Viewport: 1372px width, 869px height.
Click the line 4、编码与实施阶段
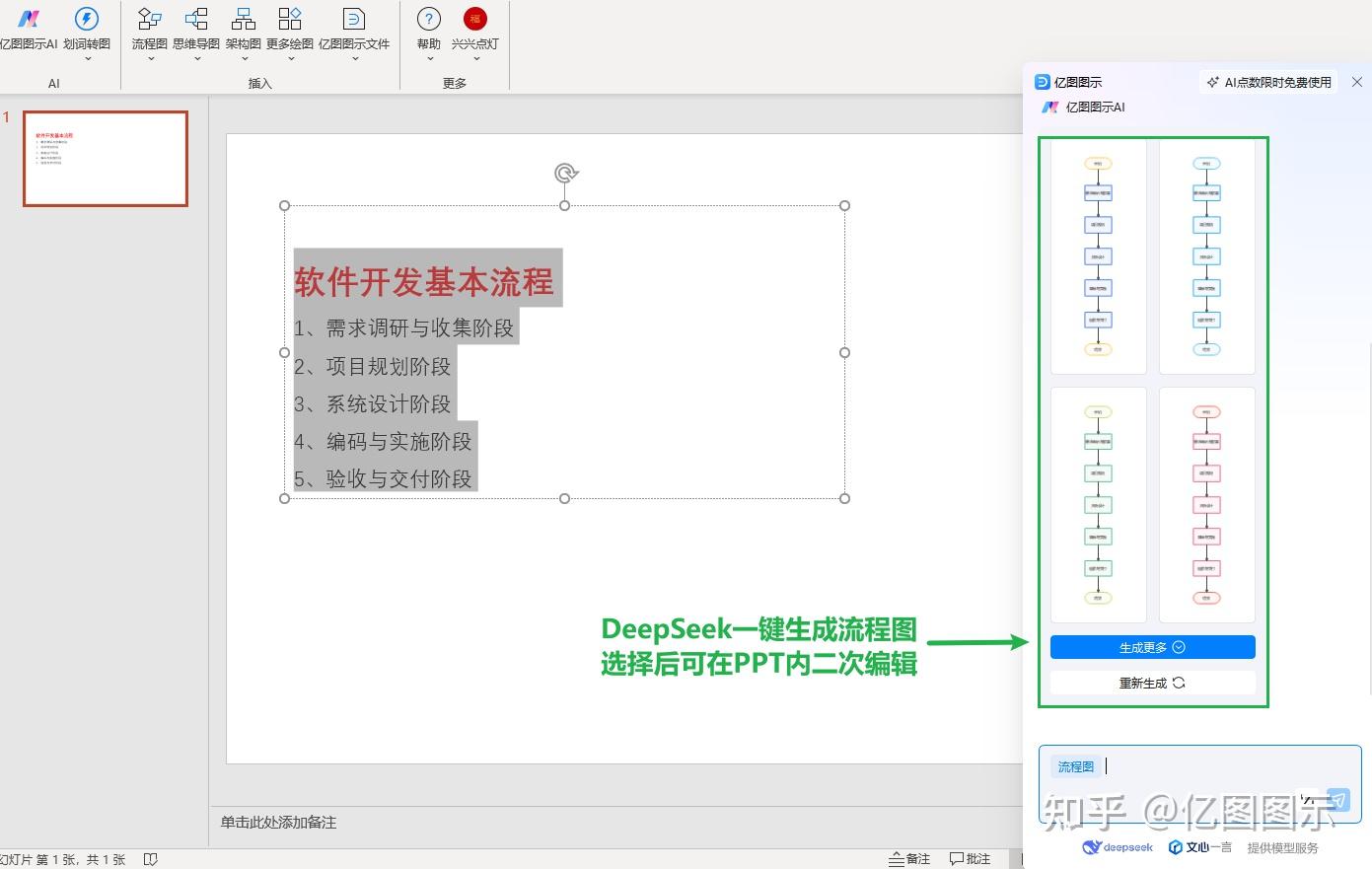click(383, 441)
